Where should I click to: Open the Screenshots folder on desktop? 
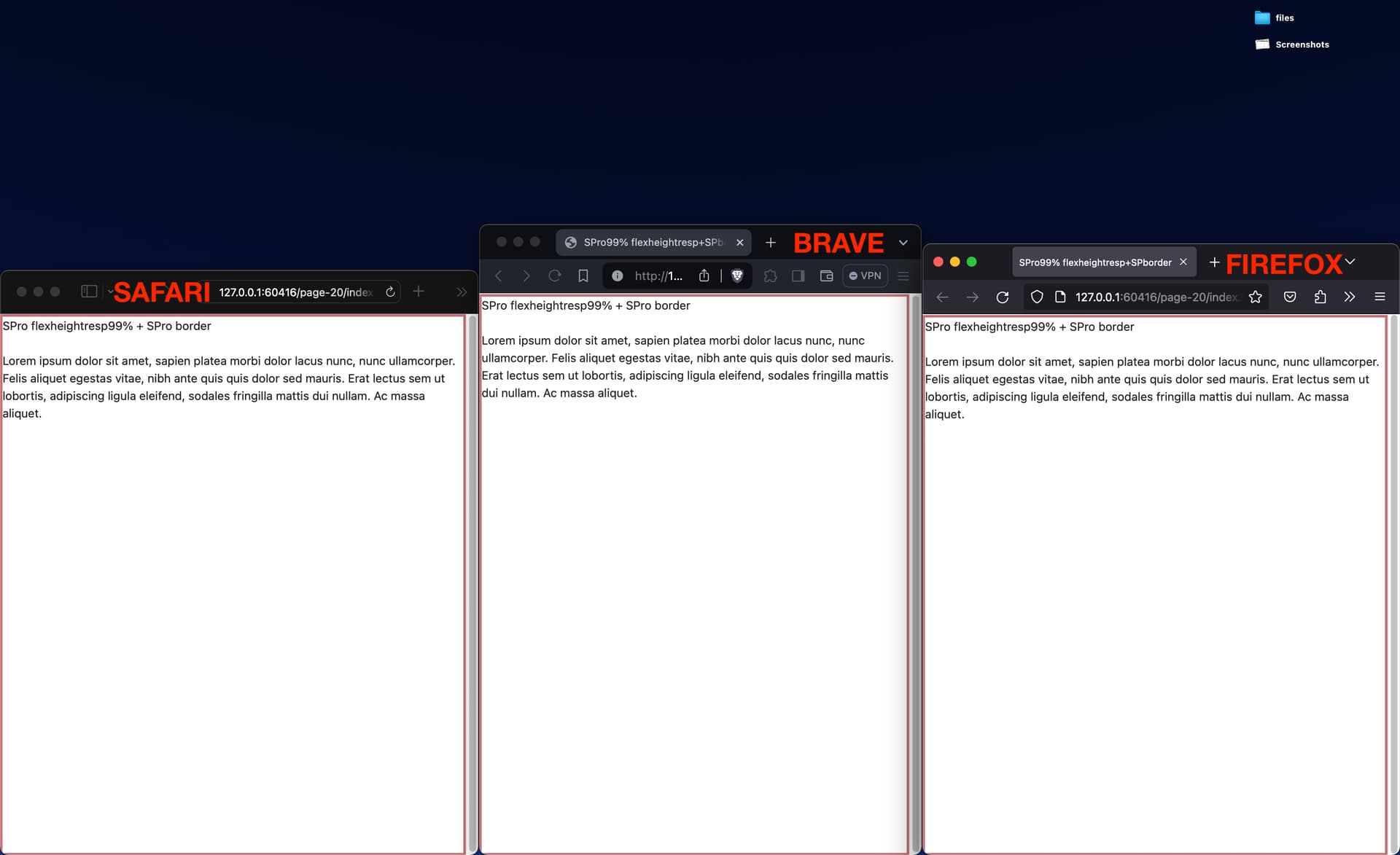tap(1292, 44)
